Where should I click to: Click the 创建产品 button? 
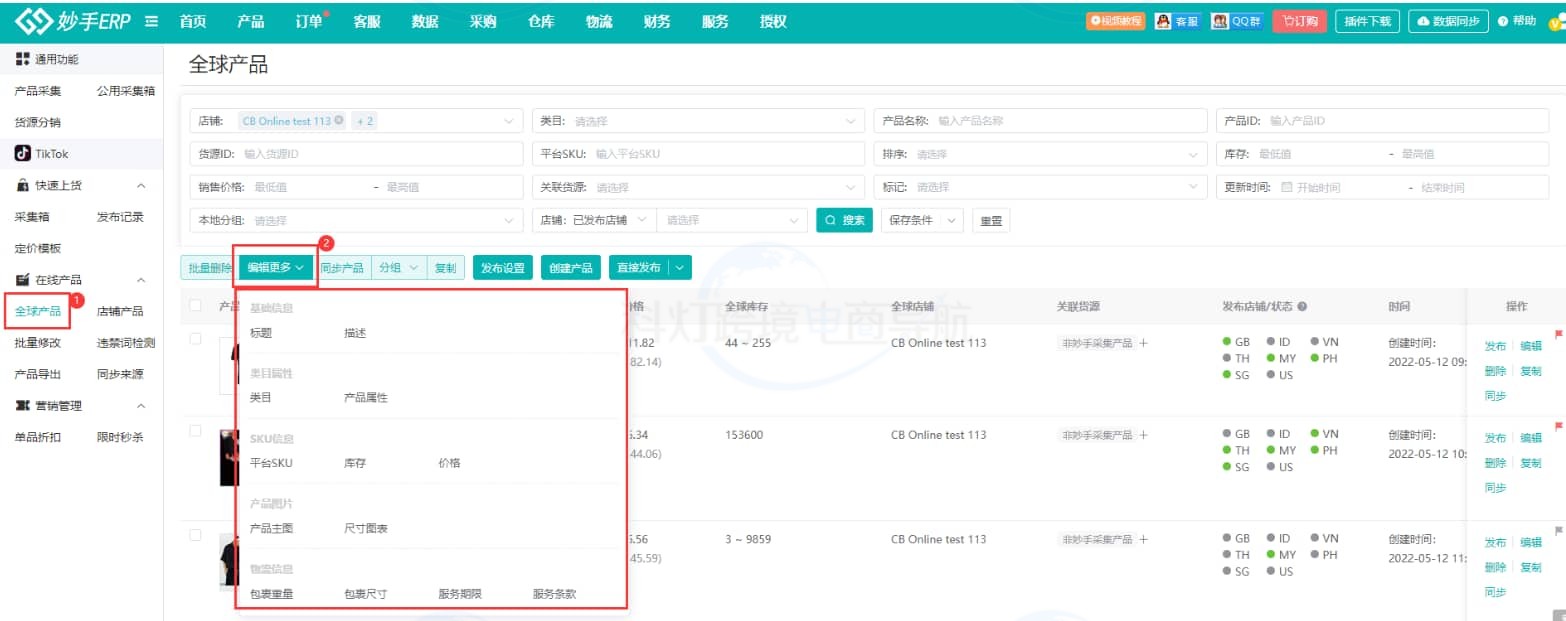pos(570,268)
